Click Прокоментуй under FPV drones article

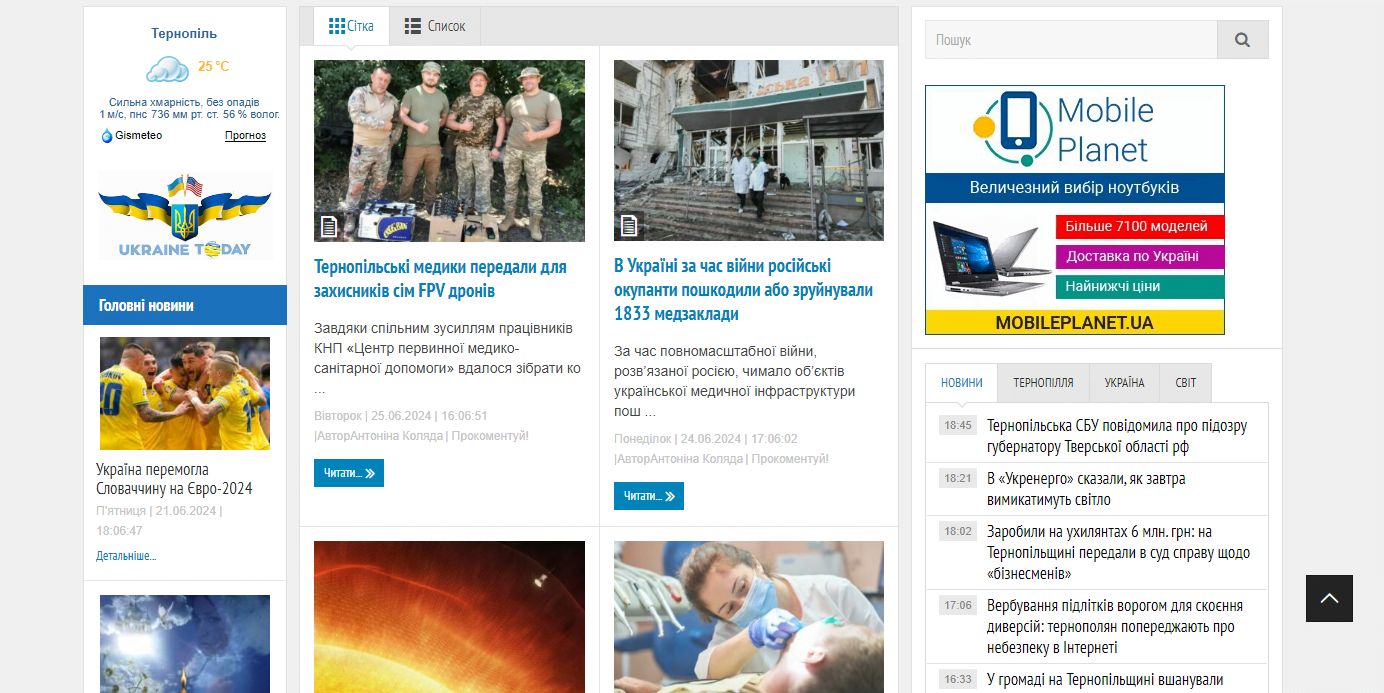tap(490, 436)
